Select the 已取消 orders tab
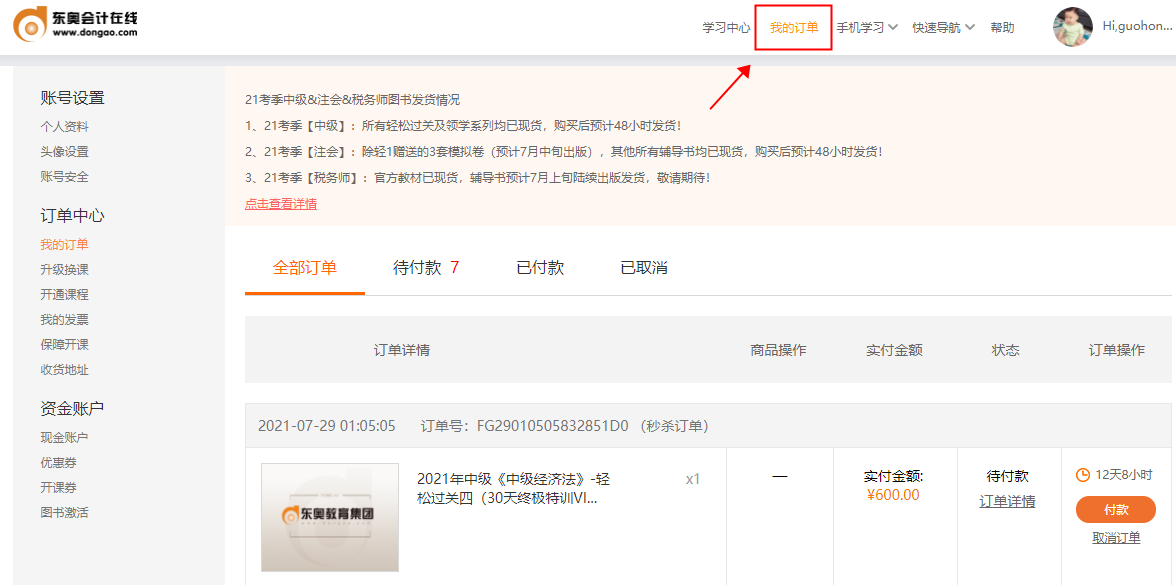This screenshot has height=585, width=1176. [644, 268]
